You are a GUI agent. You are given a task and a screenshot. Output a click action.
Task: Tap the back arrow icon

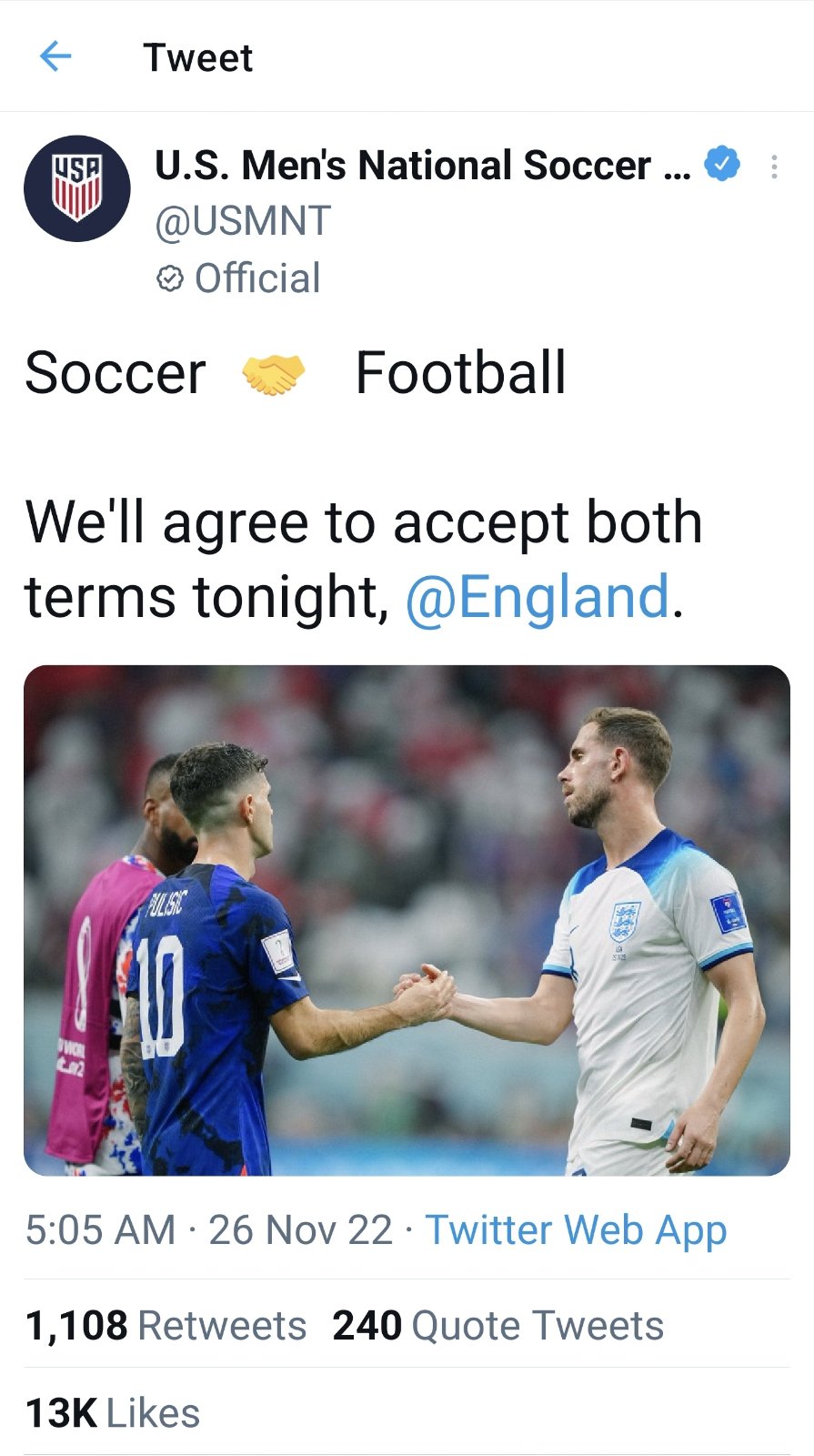click(x=55, y=56)
